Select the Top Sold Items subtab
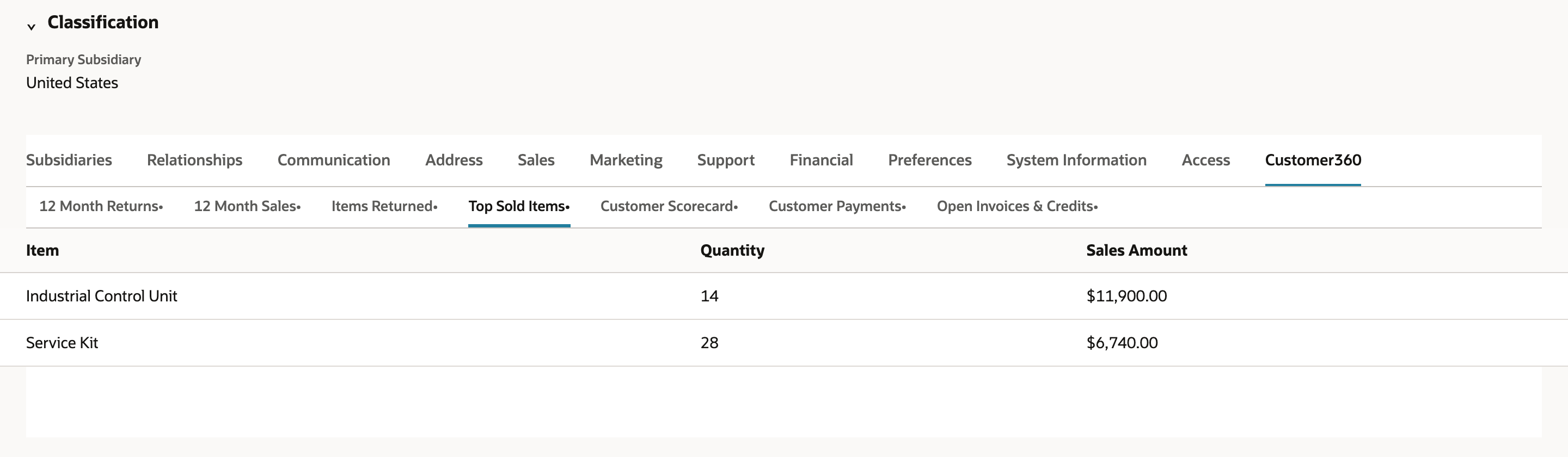Viewport: 1568px width, 457px height. [519, 206]
